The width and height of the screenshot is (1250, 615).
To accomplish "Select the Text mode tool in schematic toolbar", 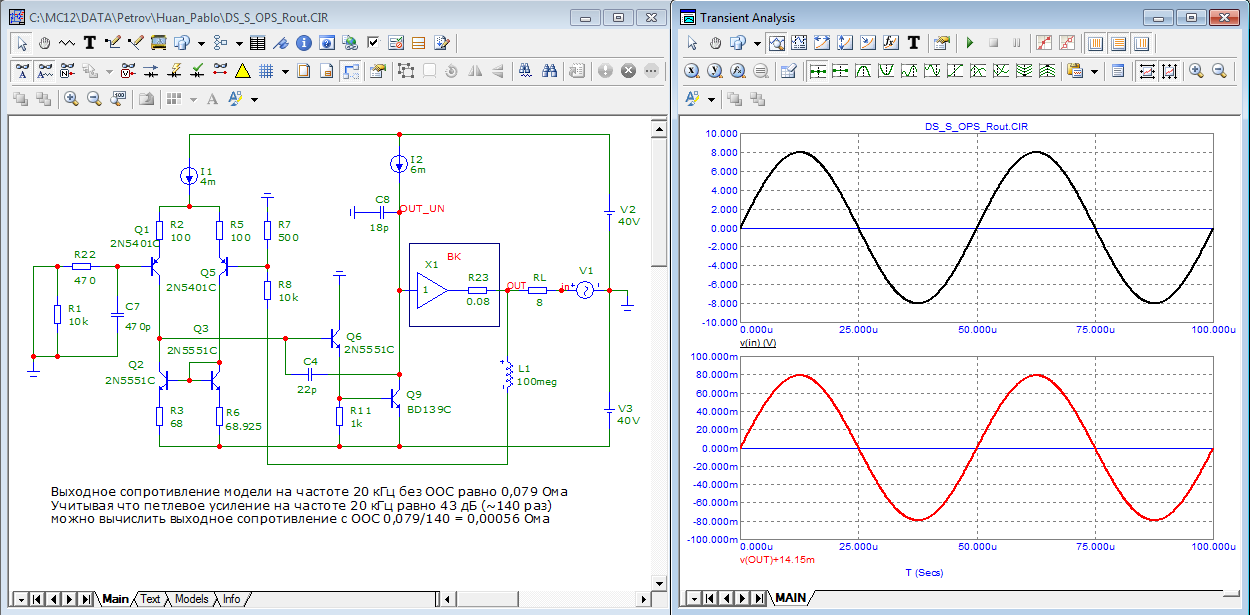I will [x=89, y=43].
